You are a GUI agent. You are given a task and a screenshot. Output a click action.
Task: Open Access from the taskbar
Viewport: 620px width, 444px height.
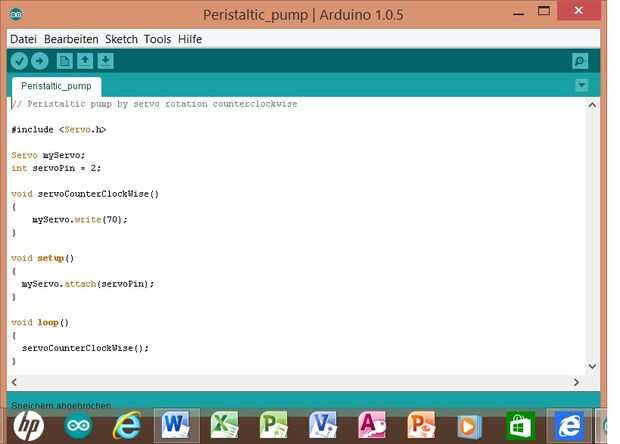click(x=372, y=425)
